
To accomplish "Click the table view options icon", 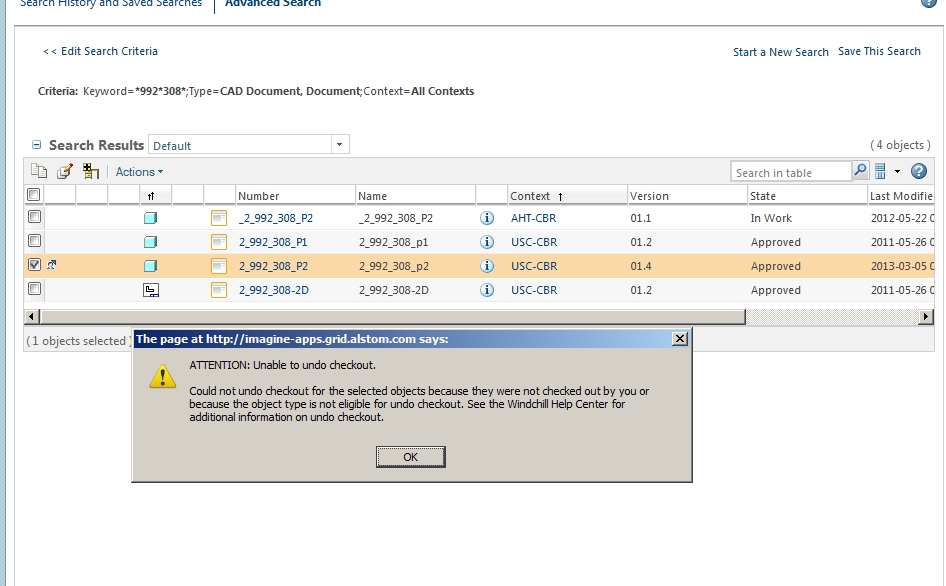I will click(880, 171).
